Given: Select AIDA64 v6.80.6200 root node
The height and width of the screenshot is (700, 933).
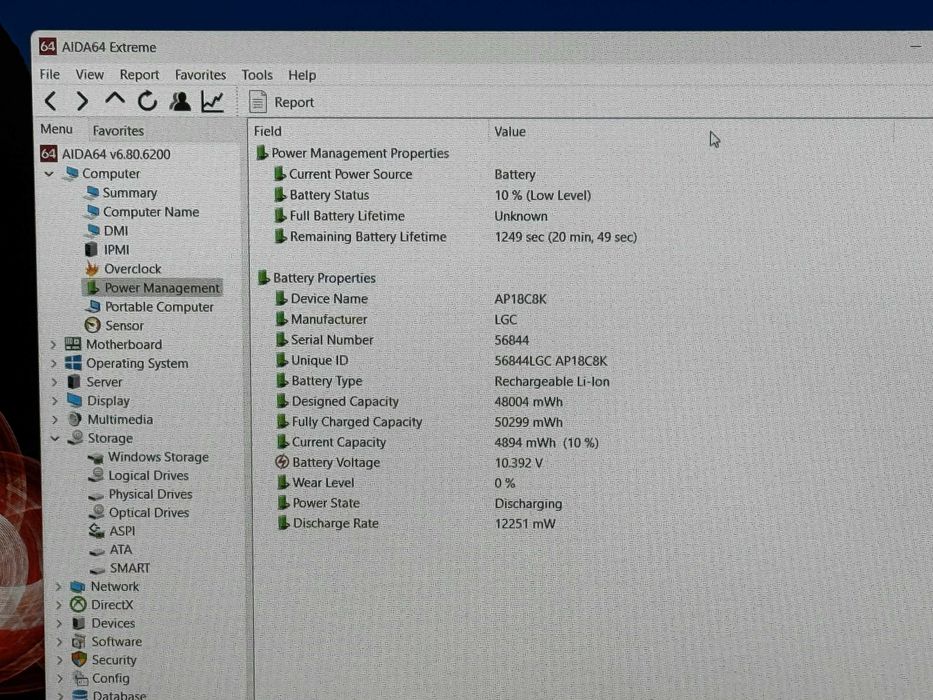Looking at the screenshot, I should [x=105, y=154].
